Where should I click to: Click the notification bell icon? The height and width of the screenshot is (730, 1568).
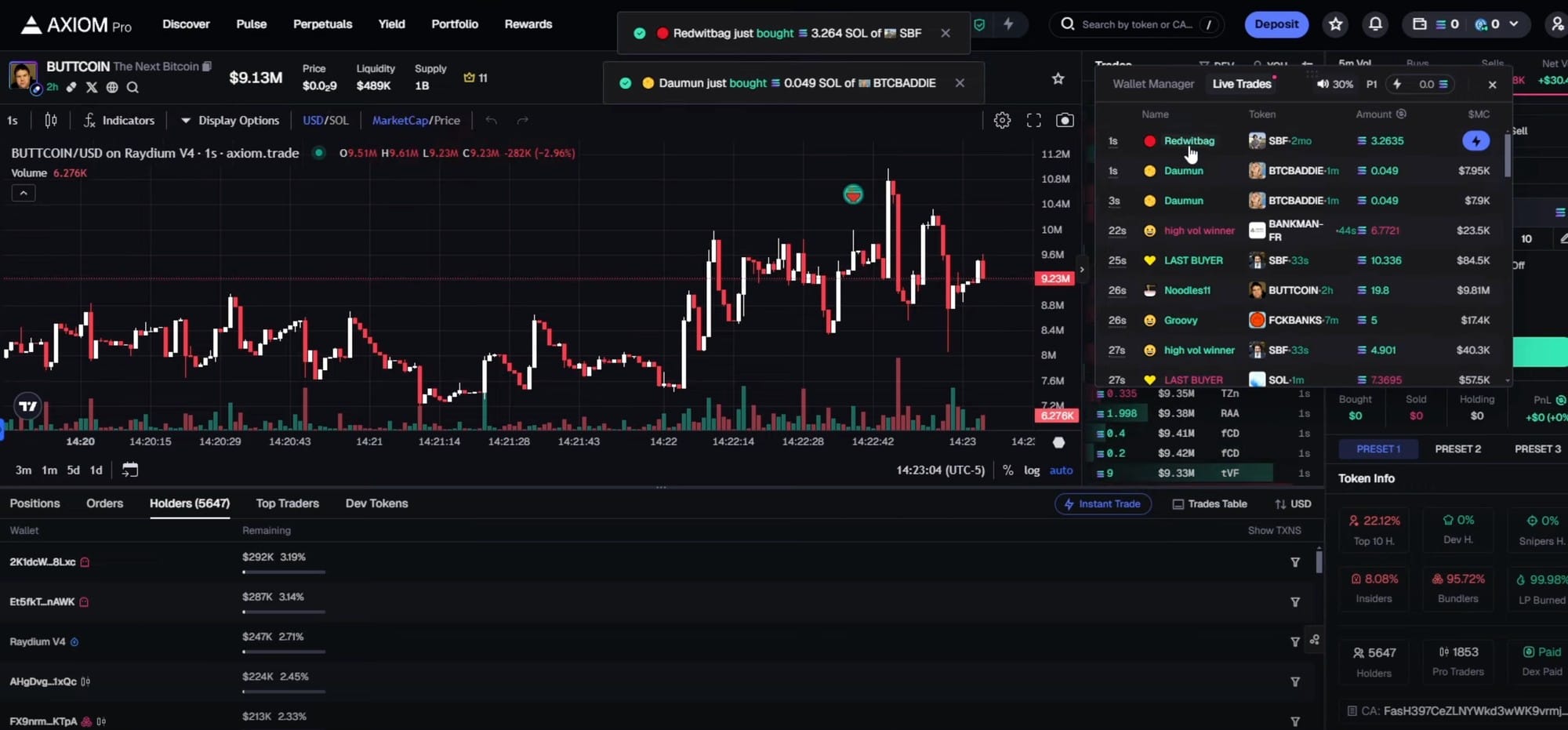pos(1375,24)
